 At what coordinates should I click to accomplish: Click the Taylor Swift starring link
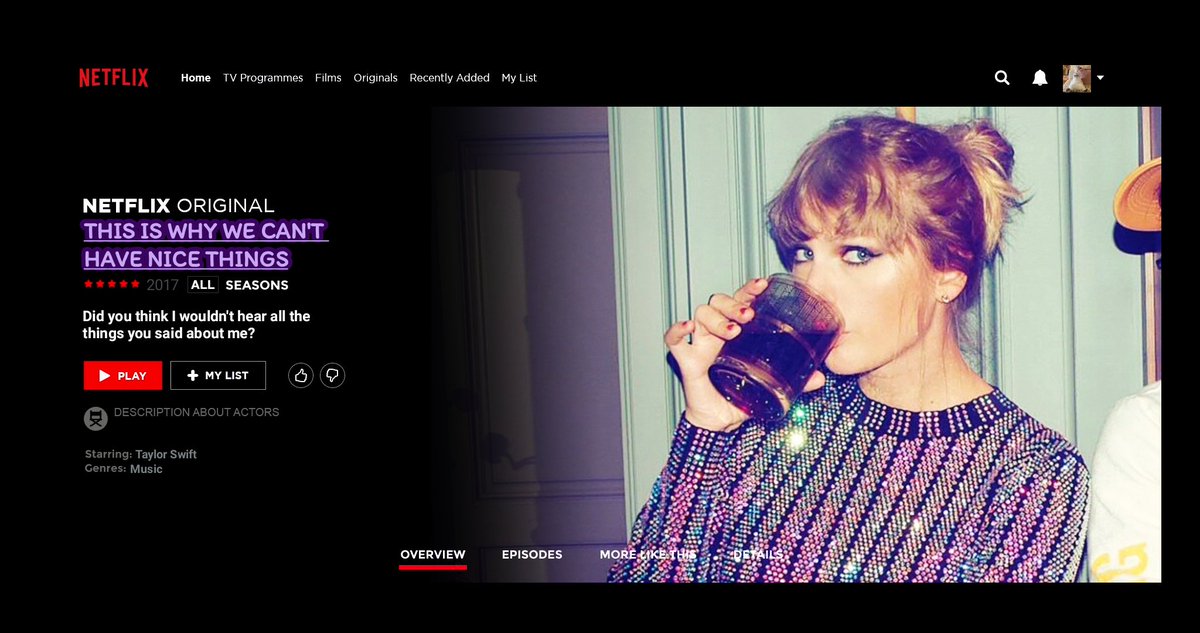(x=166, y=454)
